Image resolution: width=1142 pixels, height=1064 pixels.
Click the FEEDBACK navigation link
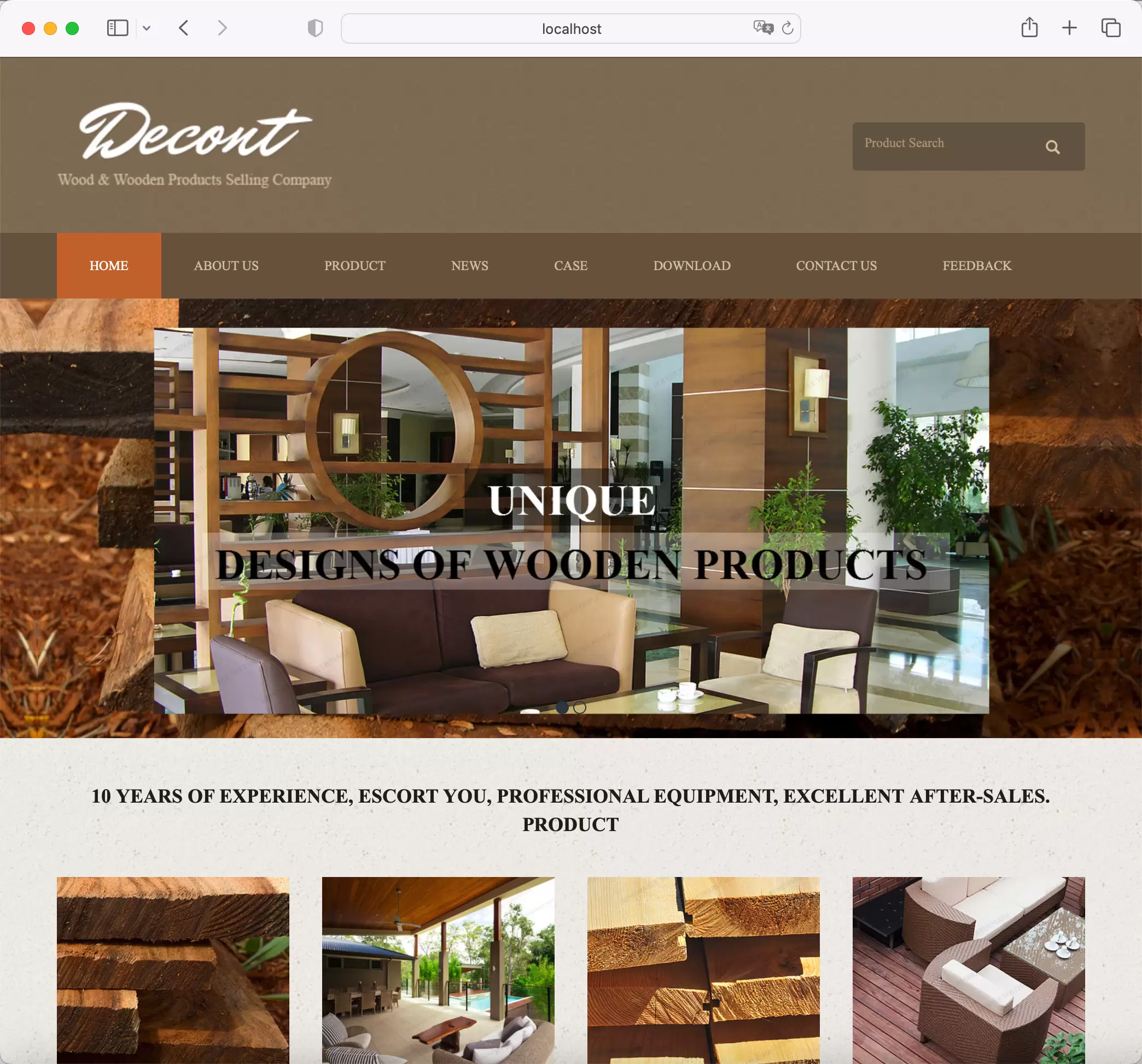click(x=977, y=265)
